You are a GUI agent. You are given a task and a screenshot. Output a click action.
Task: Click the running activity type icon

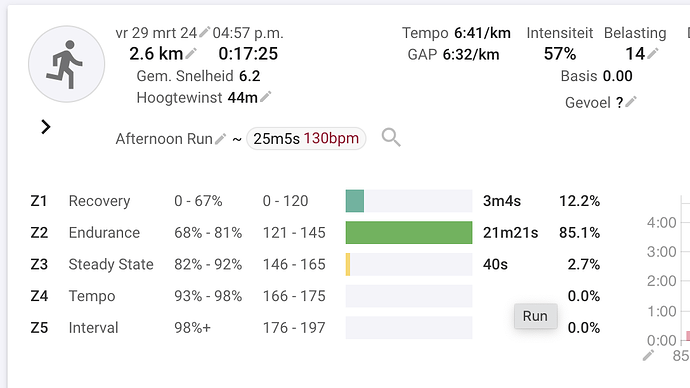coord(66,64)
